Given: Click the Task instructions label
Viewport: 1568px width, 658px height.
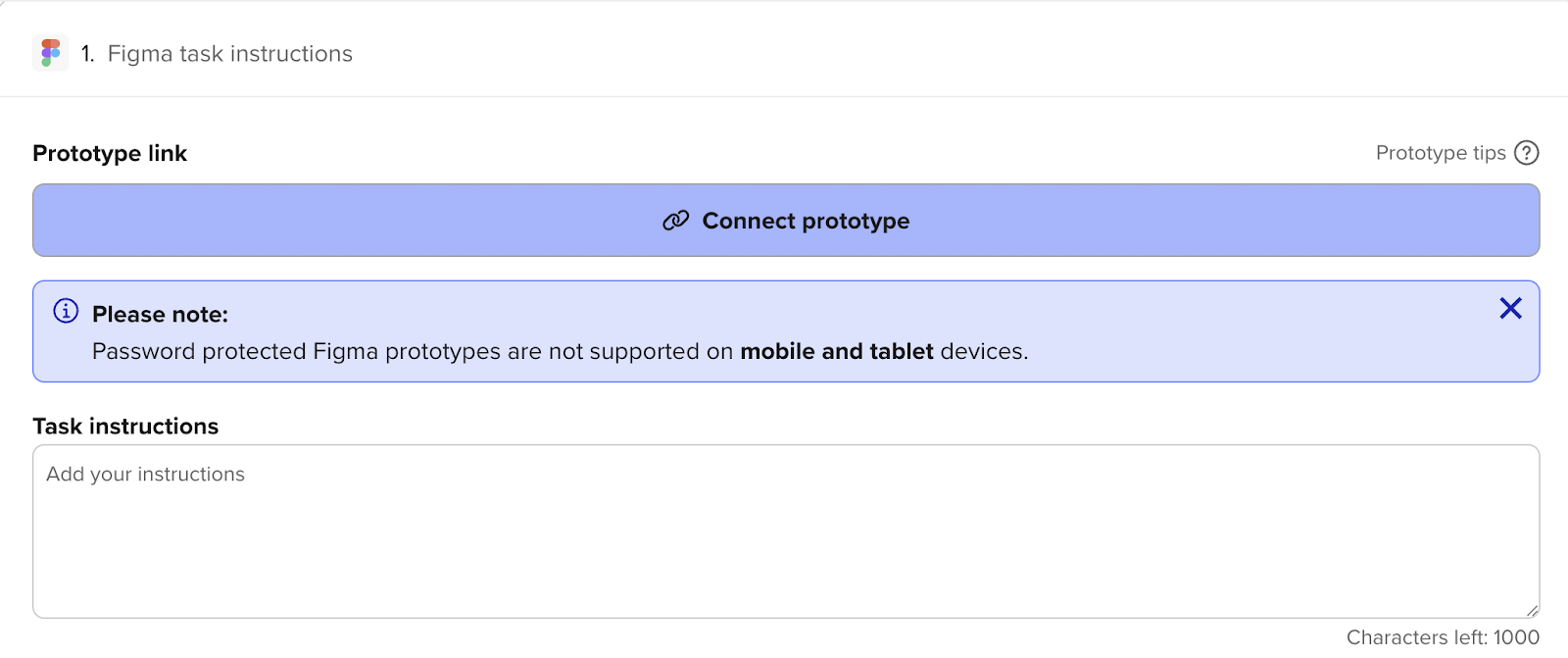Looking at the screenshot, I should pyautogui.click(x=125, y=427).
